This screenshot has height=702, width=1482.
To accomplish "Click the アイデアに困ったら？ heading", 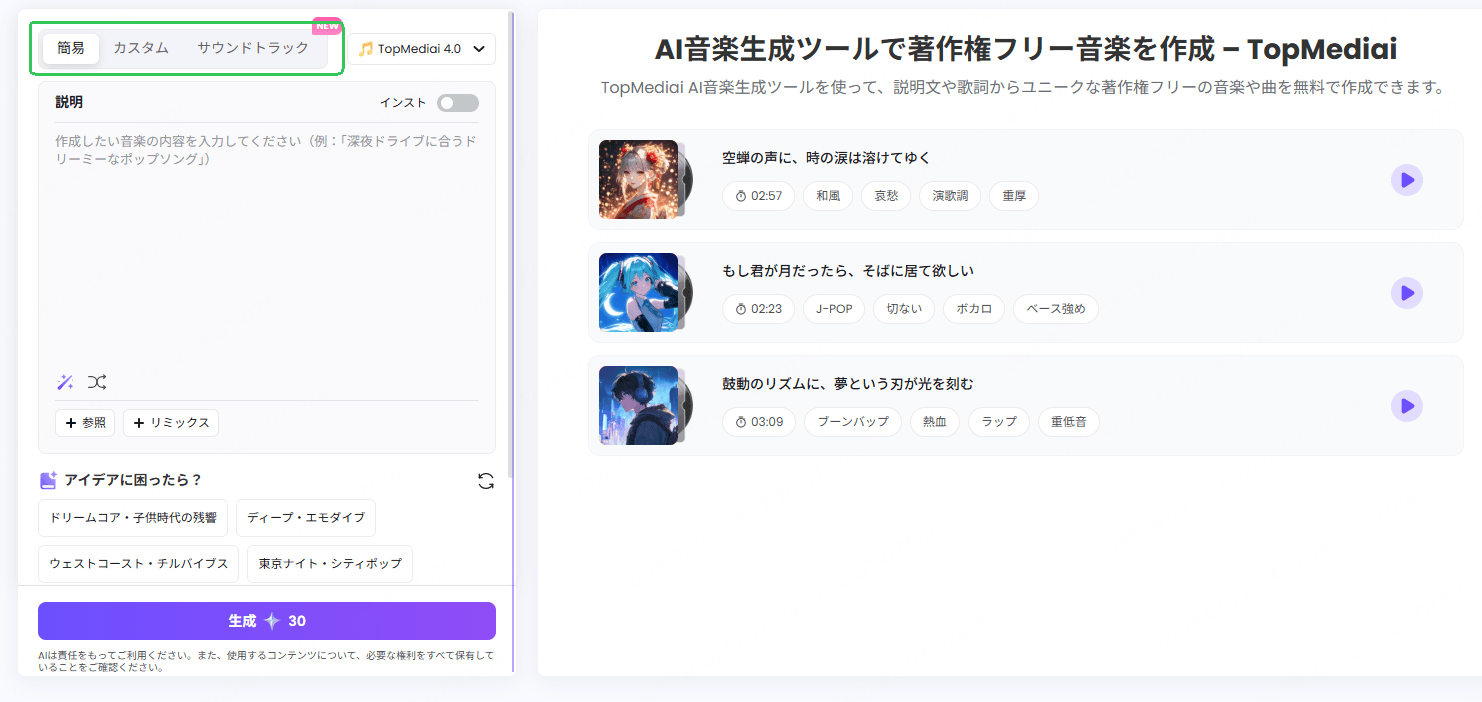I will 133,480.
